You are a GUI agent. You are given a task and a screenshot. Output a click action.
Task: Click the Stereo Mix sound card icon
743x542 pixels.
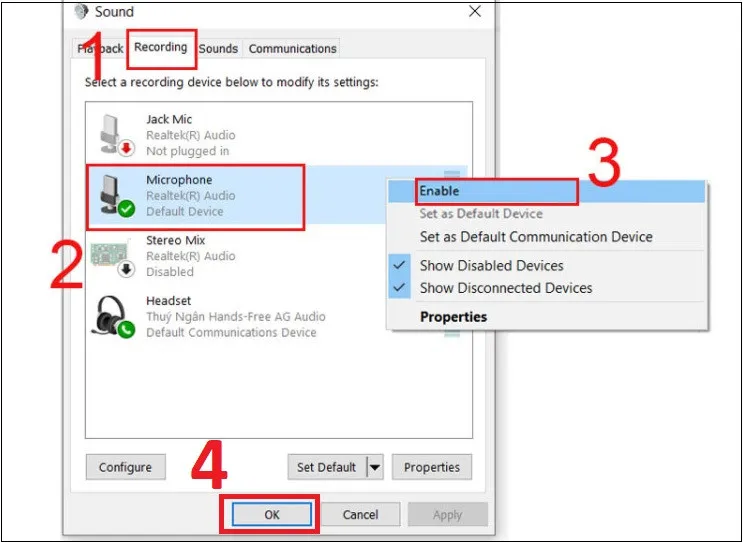[112, 256]
